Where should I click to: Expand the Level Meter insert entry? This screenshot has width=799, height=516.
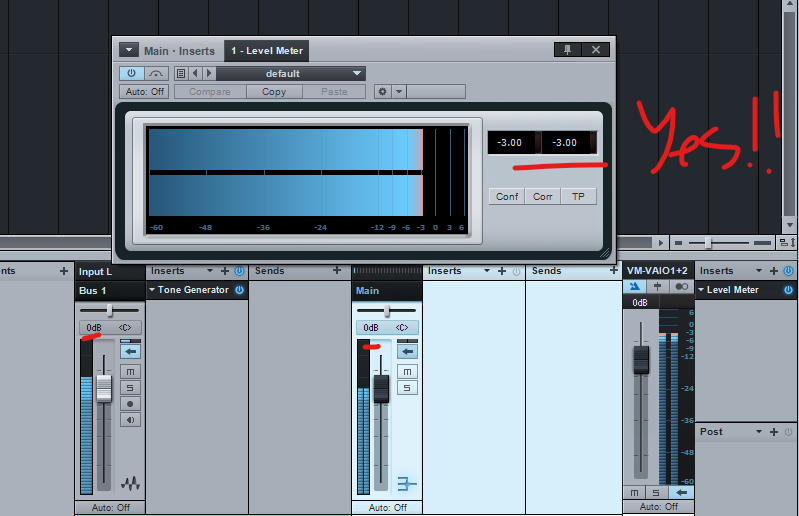701,290
